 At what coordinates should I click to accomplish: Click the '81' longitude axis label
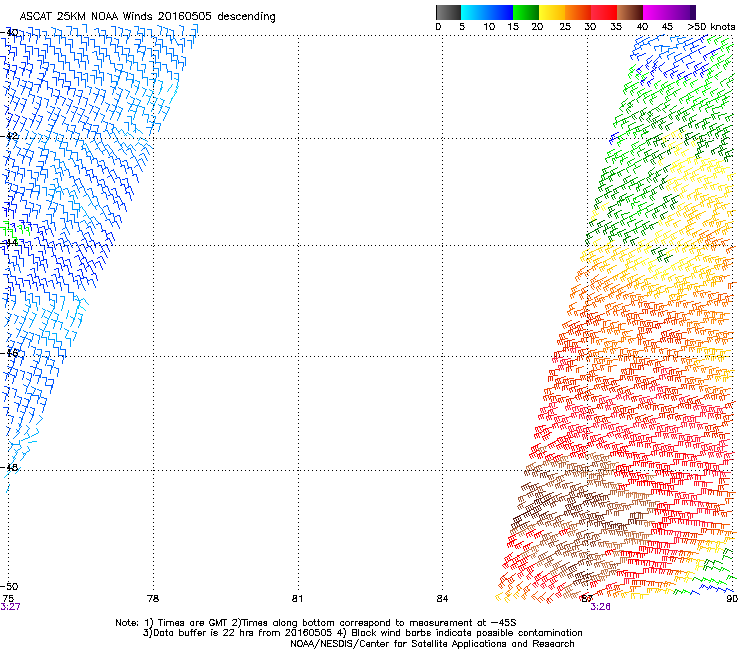click(x=297, y=598)
